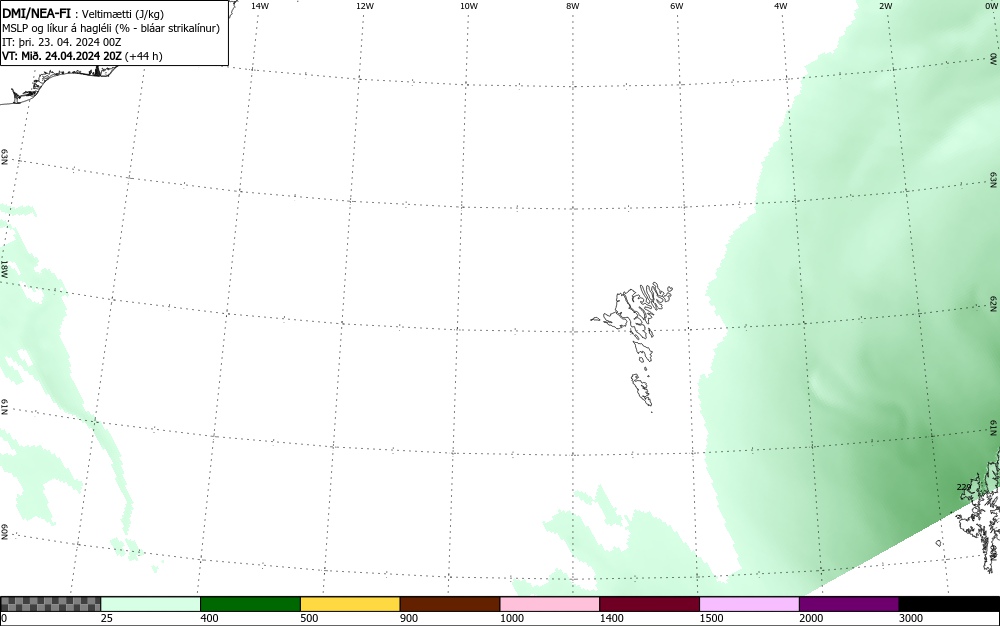Click the pink 1000–1400 legend swatch
This screenshot has height=626, width=1000.
click(x=550, y=604)
